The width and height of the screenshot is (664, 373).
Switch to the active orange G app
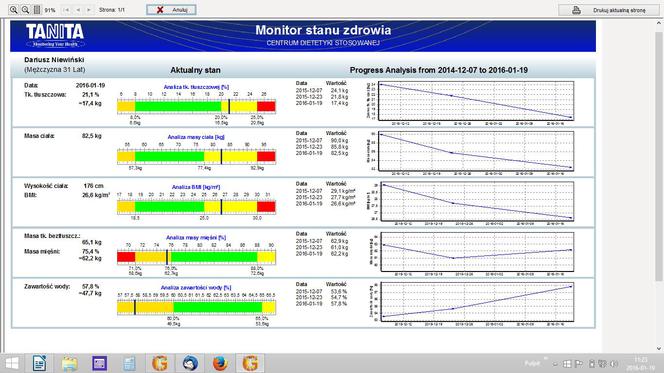tap(250, 363)
